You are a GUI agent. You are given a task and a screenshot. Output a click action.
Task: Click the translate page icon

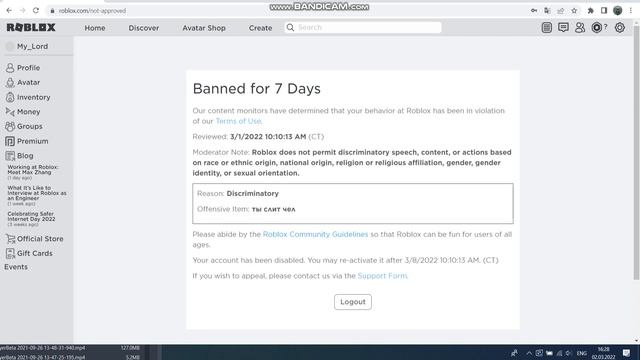[x=547, y=11]
